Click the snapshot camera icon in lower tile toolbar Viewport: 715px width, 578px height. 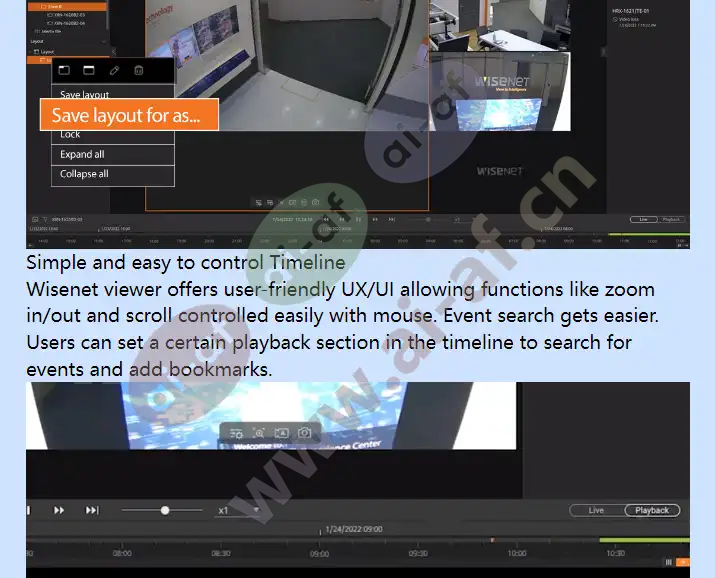pos(305,433)
